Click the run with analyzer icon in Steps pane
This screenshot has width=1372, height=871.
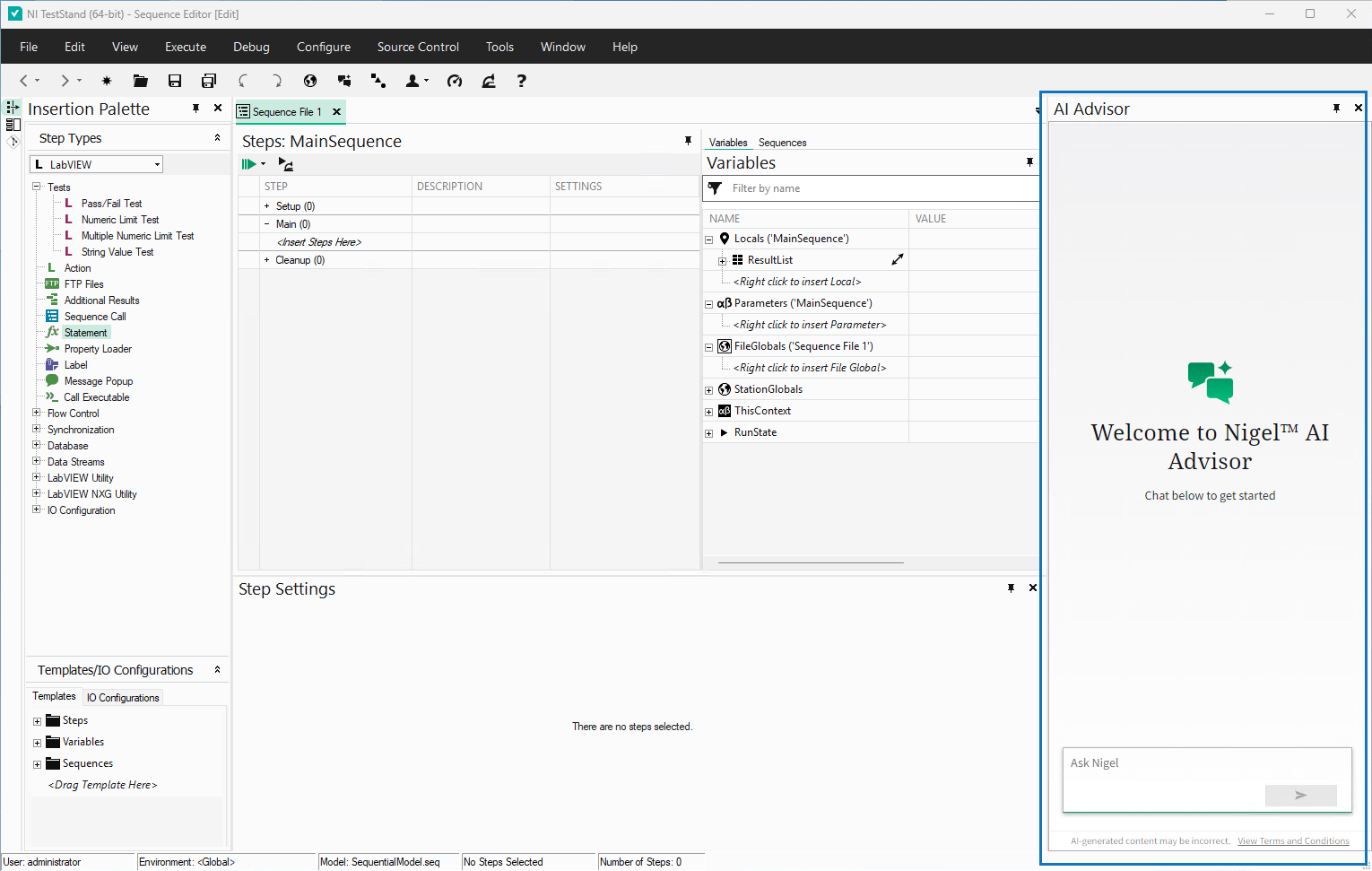click(286, 164)
